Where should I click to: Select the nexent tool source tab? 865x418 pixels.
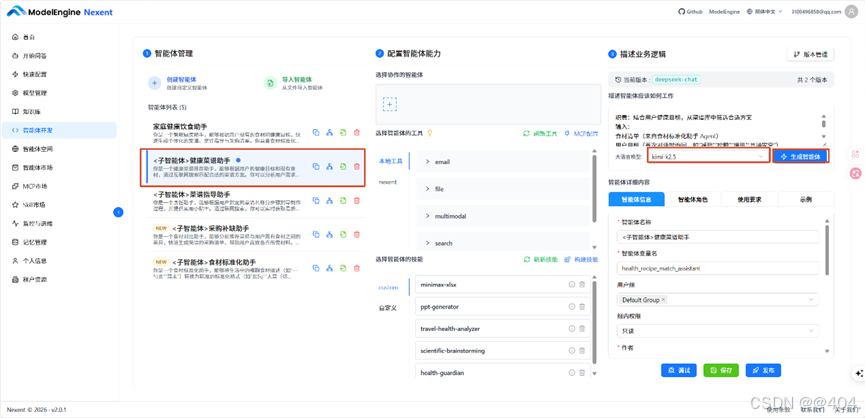(387, 182)
